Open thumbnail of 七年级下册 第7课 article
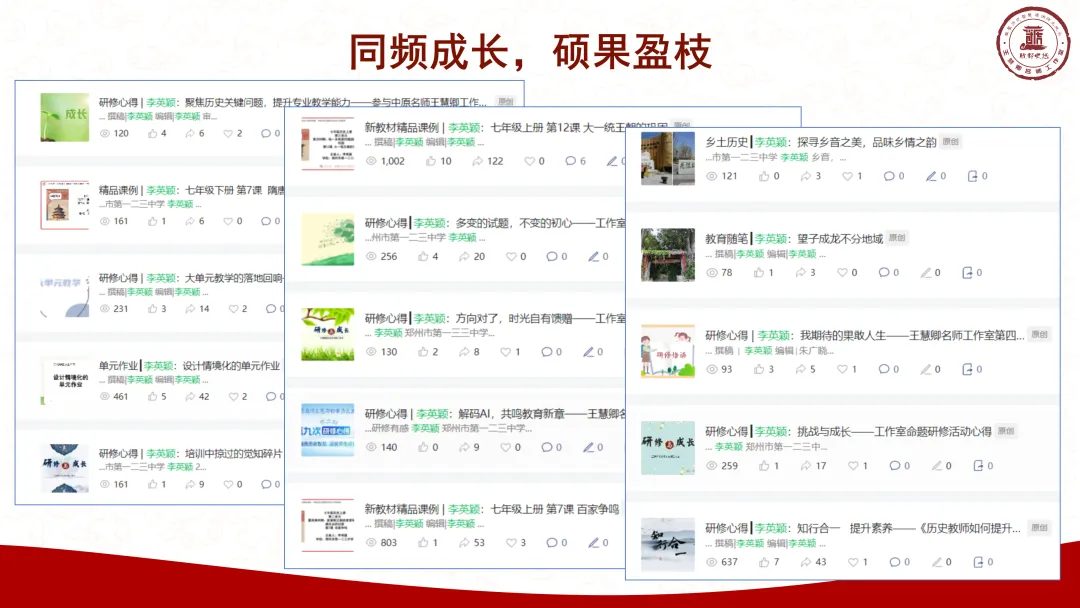 click(65, 205)
